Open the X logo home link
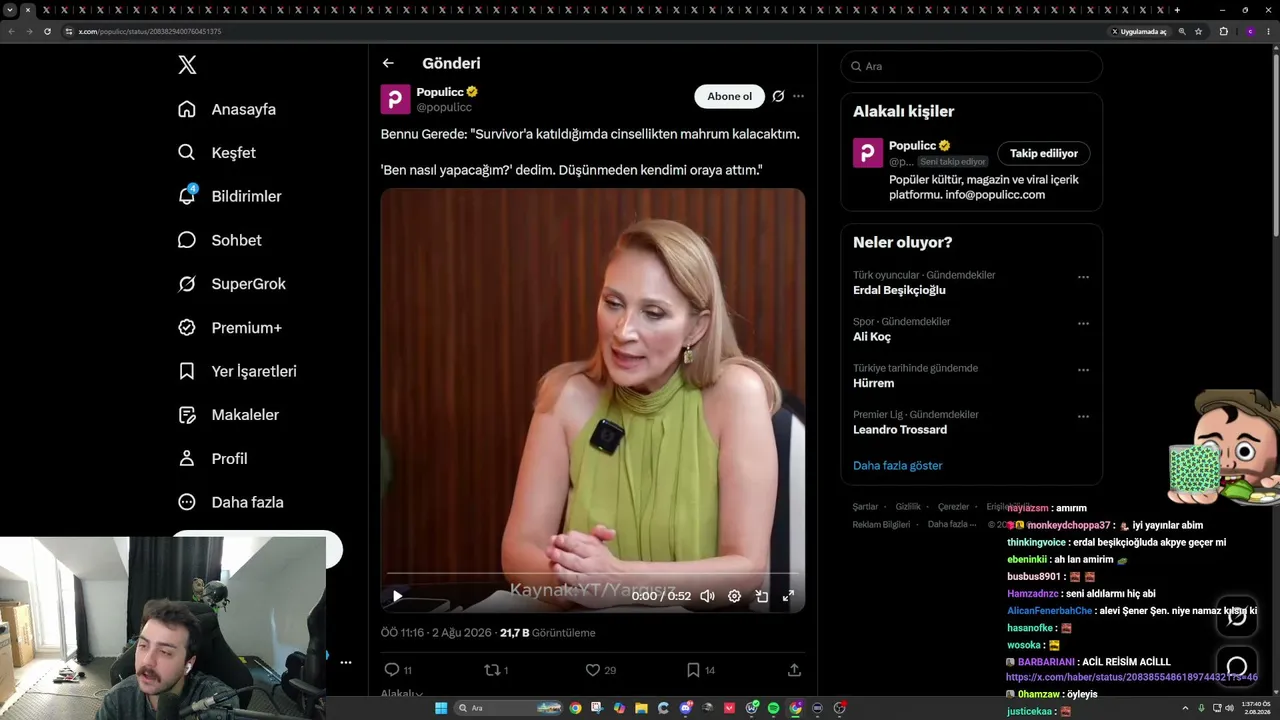 click(187, 65)
